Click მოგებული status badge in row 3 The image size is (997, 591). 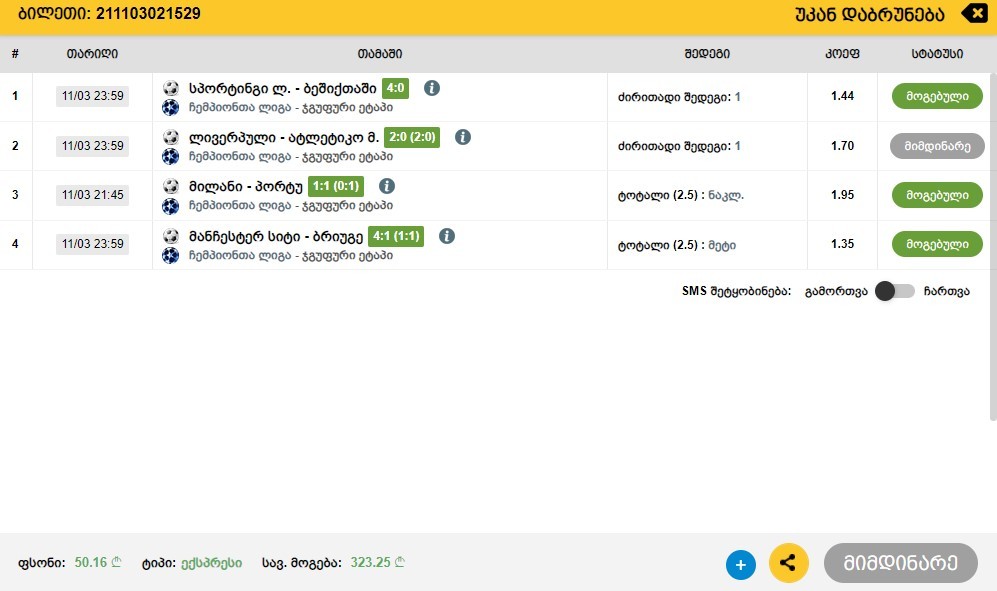click(x=937, y=195)
